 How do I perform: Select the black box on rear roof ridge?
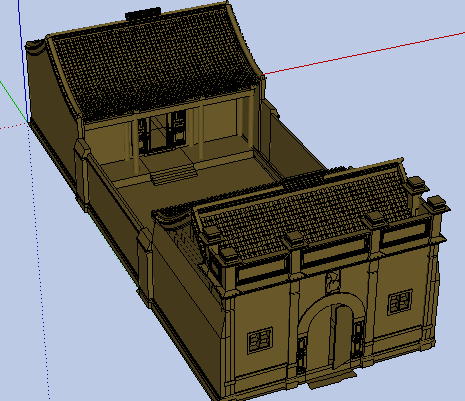[143, 14]
